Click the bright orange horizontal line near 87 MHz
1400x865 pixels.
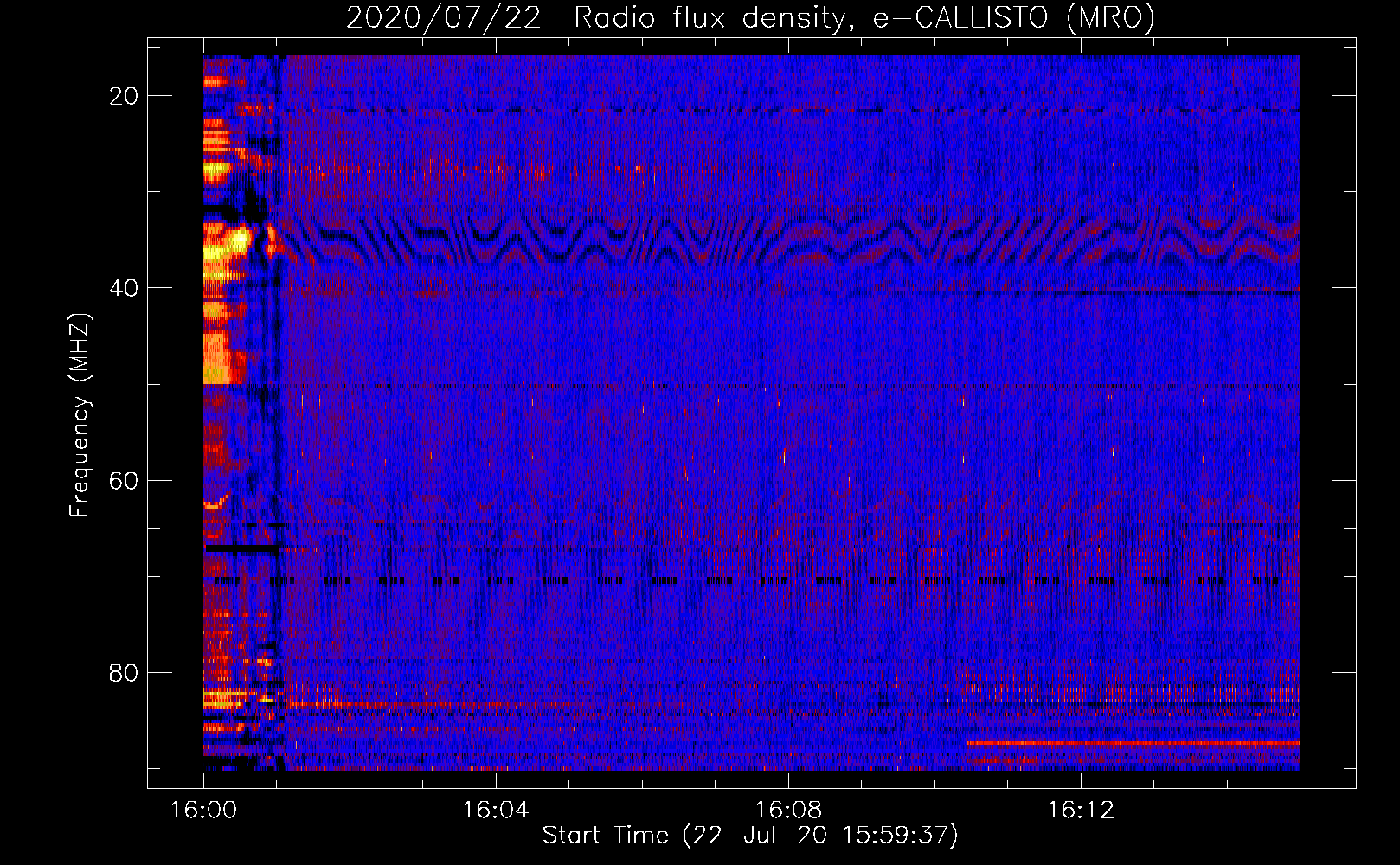pos(1133,743)
